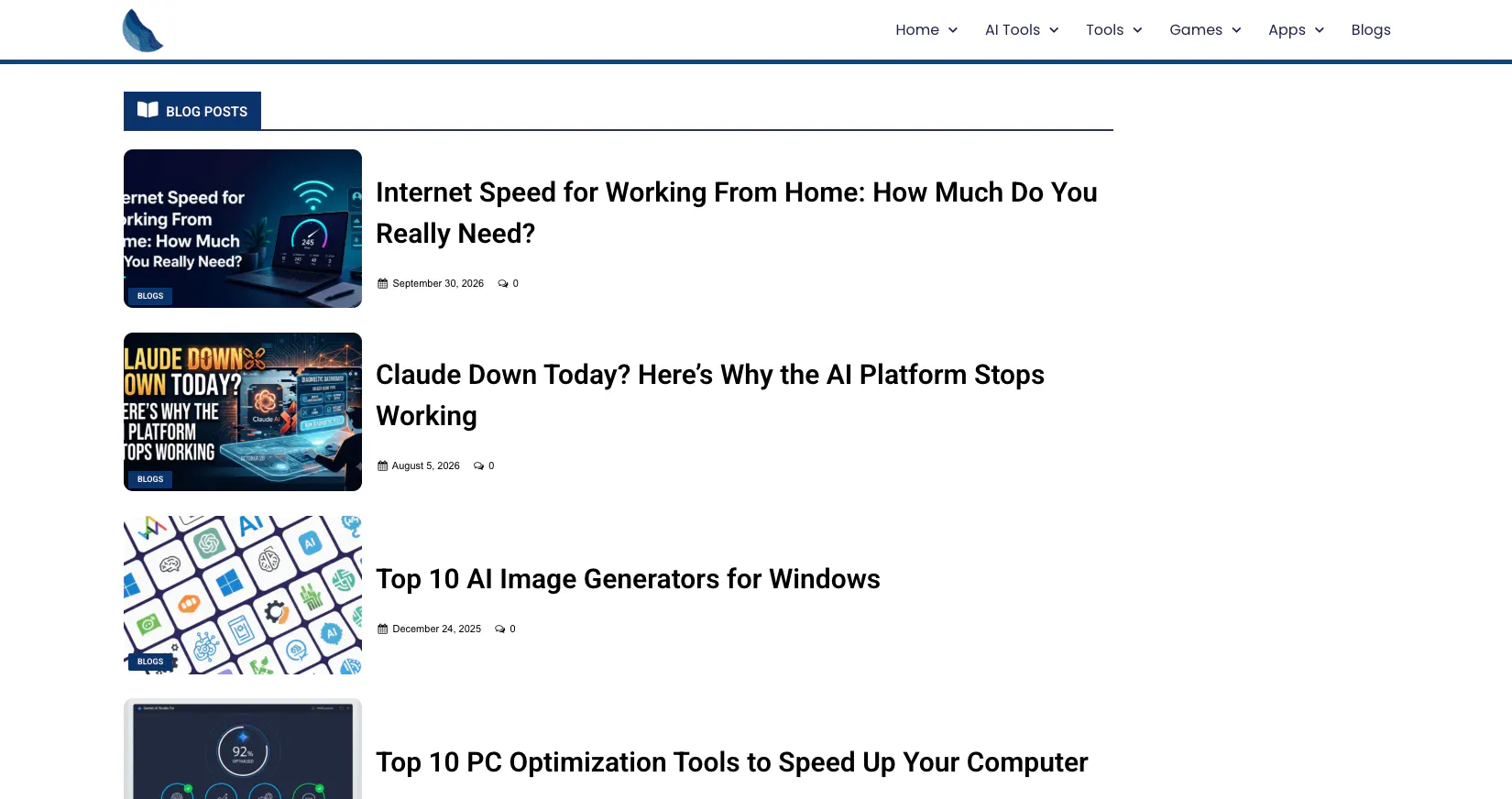Click the comment icon on Claude Down post
Screen dimensions: 1512x799
pyautogui.click(x=478, y=466)
